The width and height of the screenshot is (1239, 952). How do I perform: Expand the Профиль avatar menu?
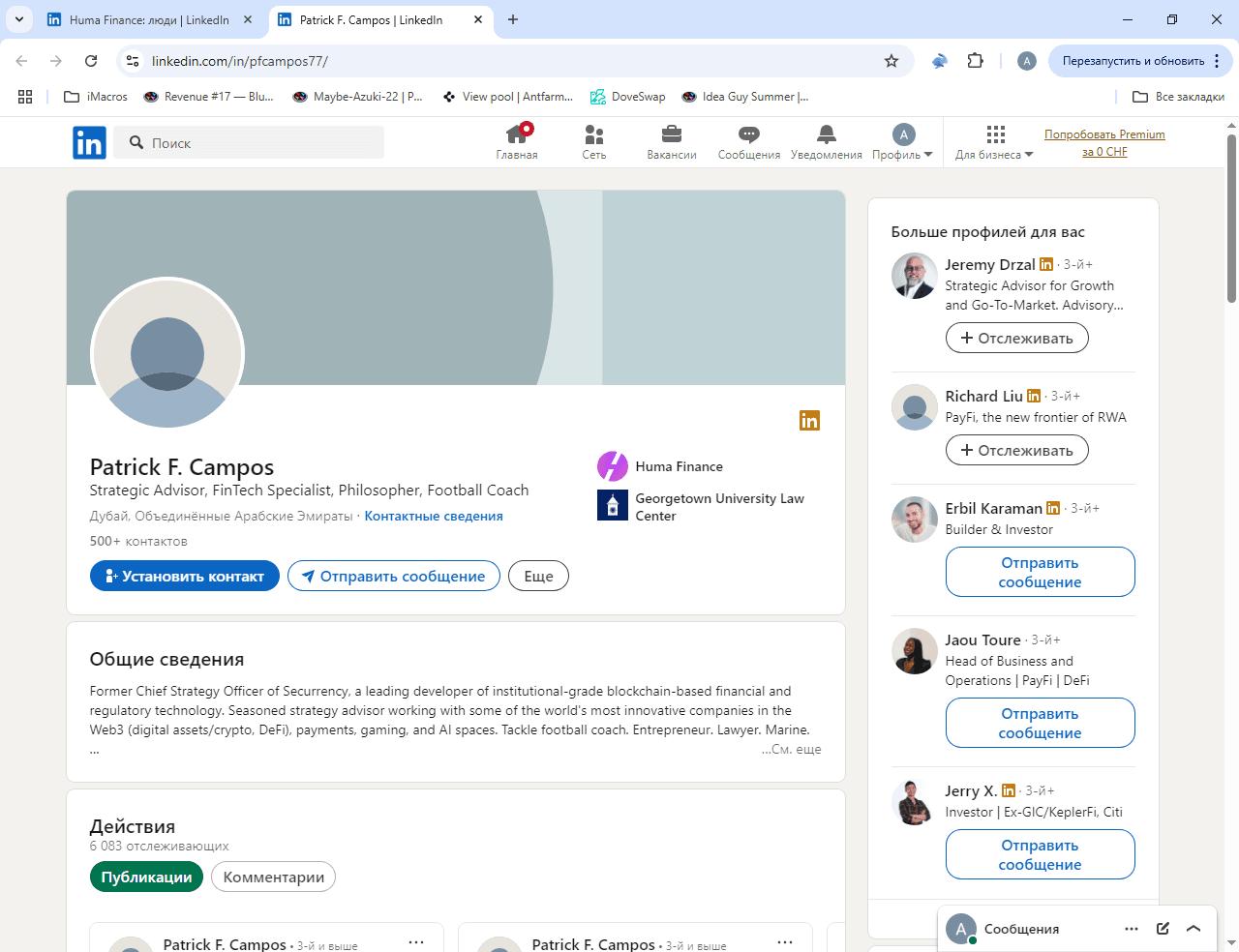[903, 142]
